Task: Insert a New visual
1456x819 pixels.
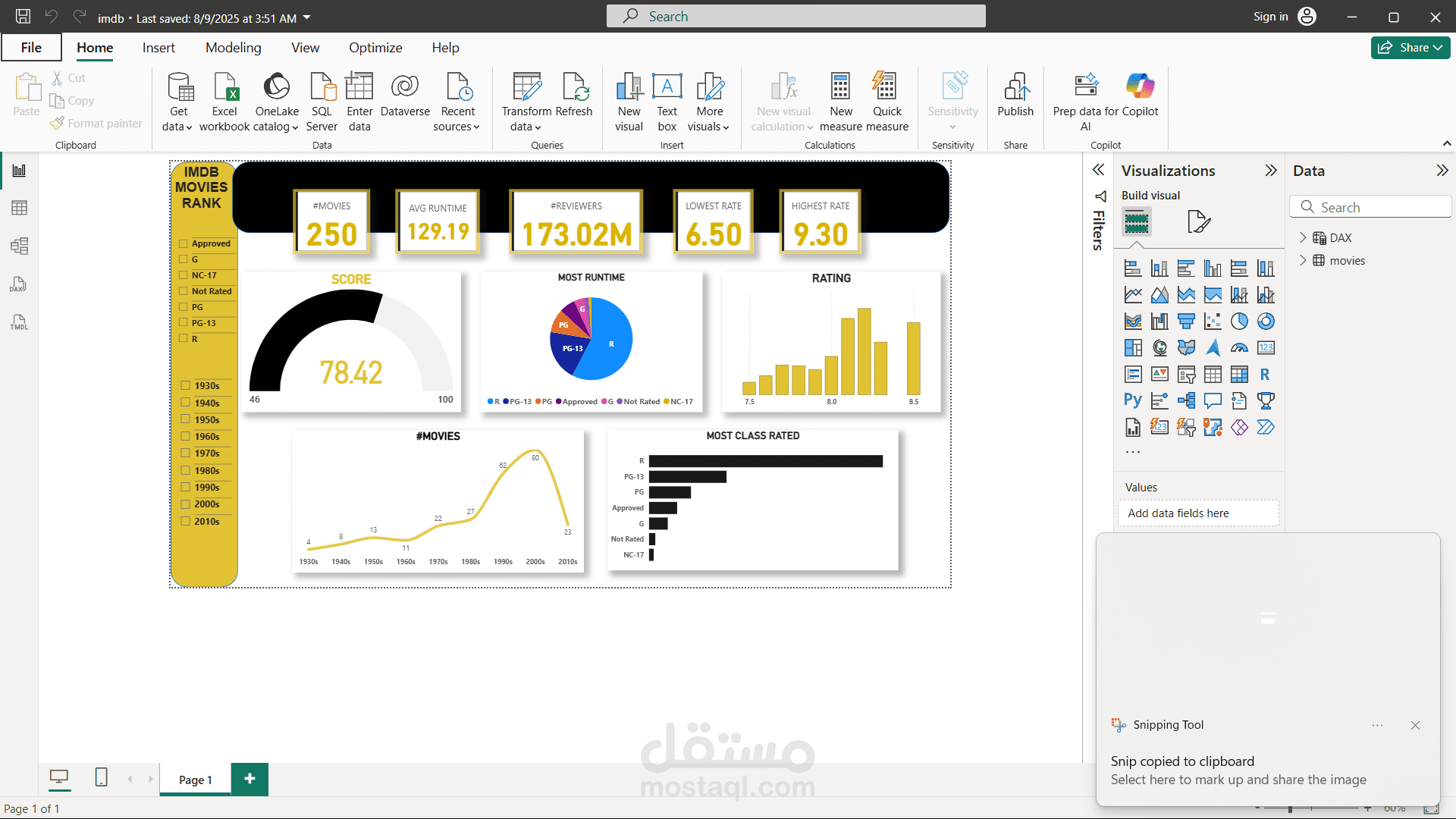Action: 629,102
